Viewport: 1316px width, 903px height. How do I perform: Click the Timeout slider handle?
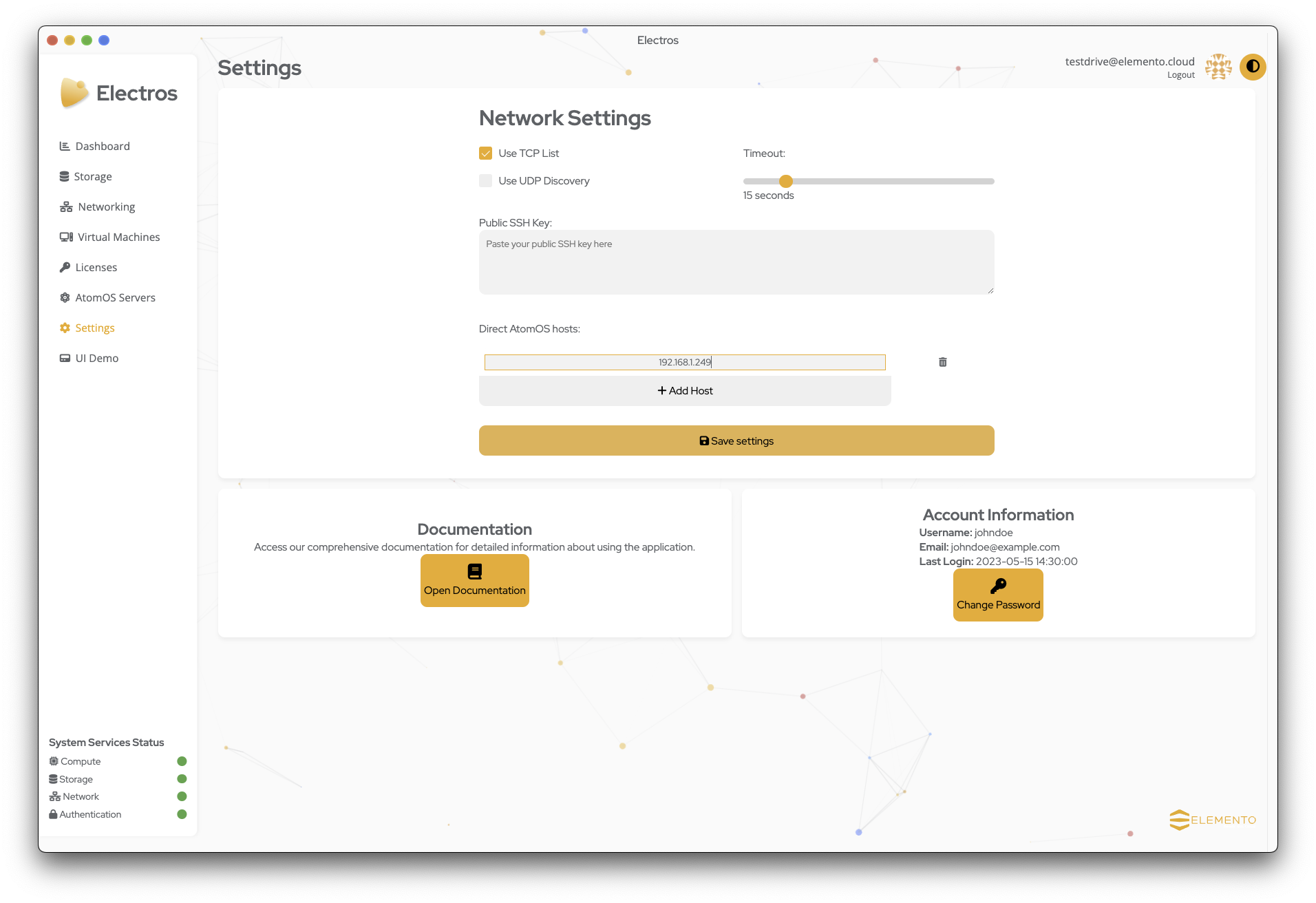[x=786, y=181]
